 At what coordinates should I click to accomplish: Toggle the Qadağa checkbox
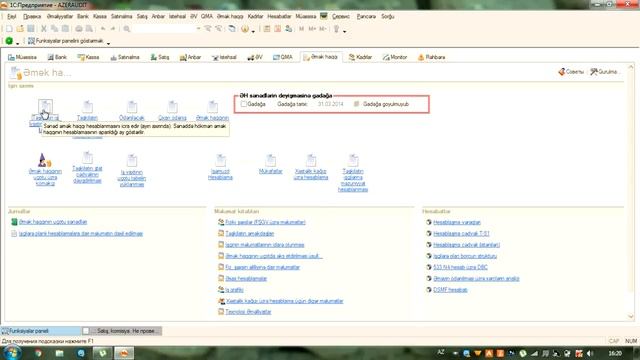tap(244, 104)
